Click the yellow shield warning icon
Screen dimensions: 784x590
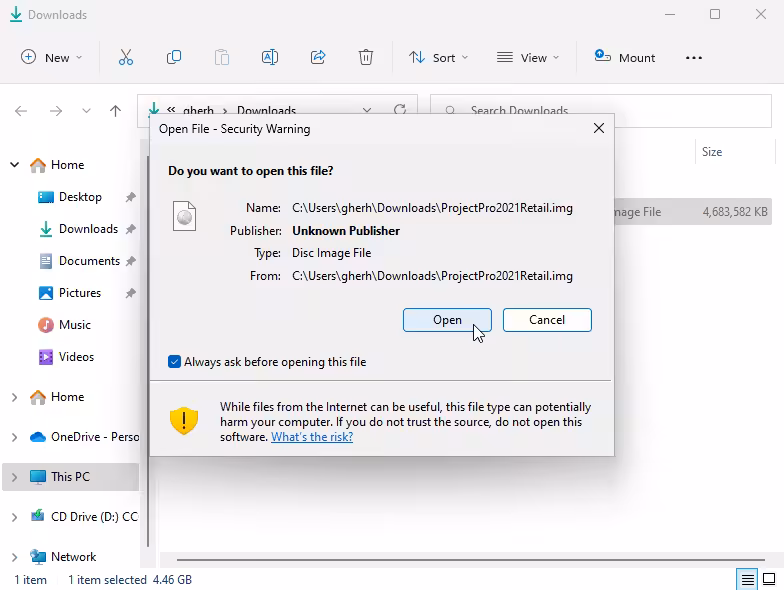pos(184,420)
